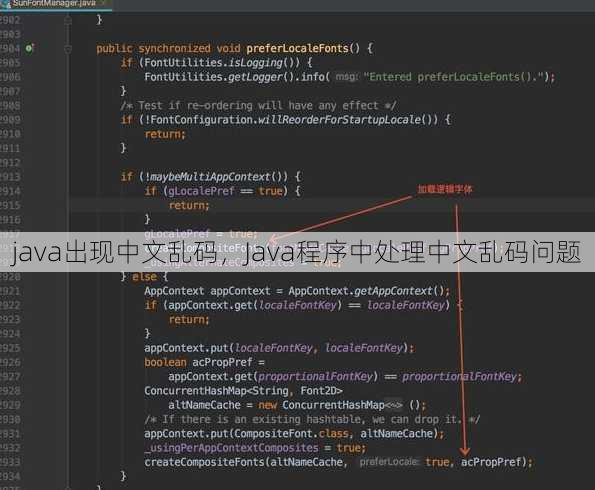Click AppContext.getAppContext() call
Image resolution: width=595 pixels, height=490 pixels.
tap(366, 291)
